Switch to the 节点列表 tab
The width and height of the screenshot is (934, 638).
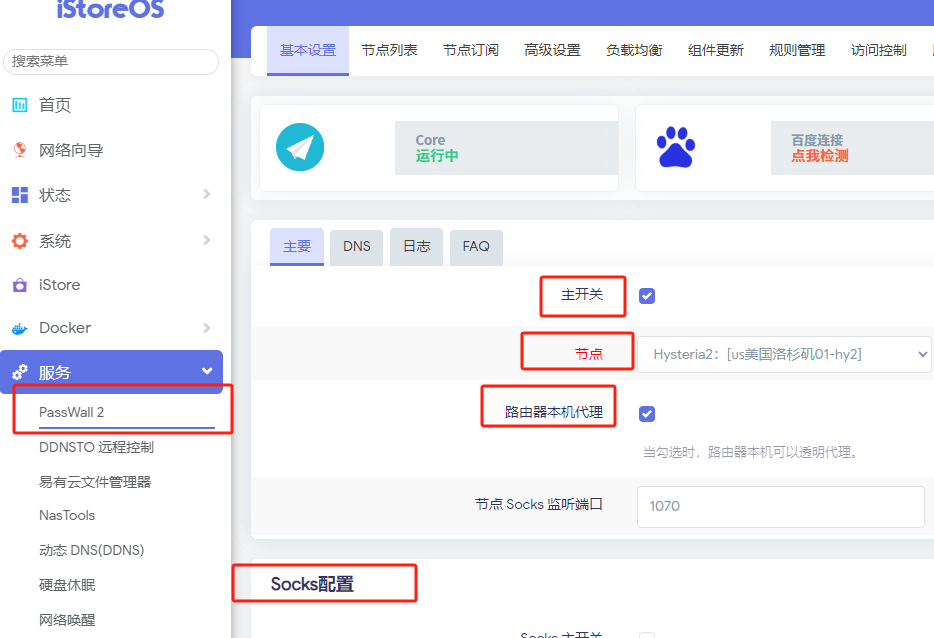click(x=389, y=50)
